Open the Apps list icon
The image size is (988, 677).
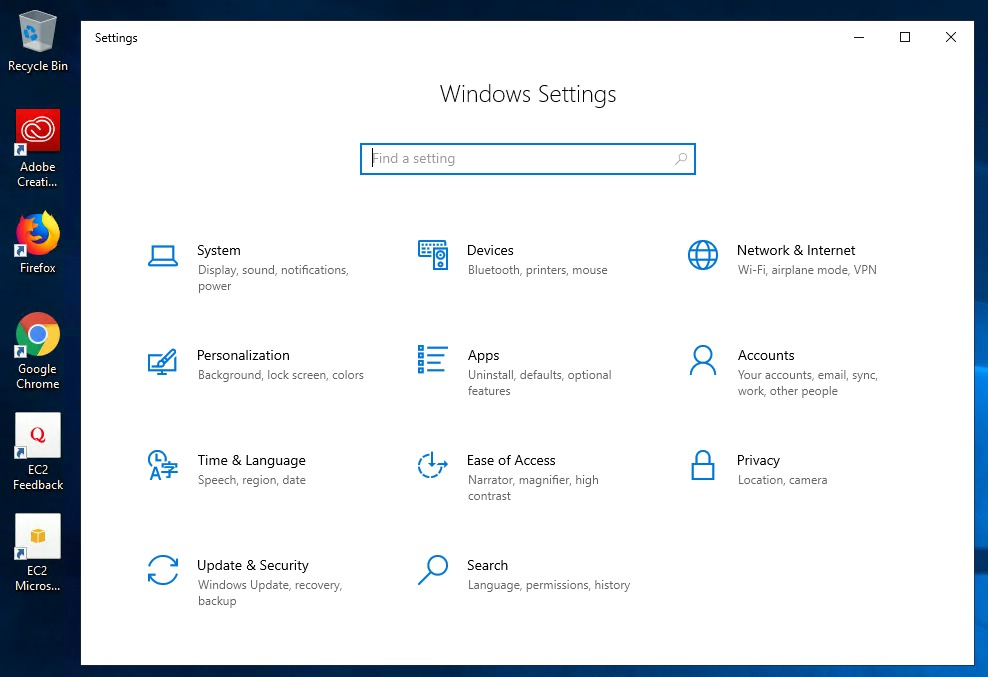pos(433,359)
